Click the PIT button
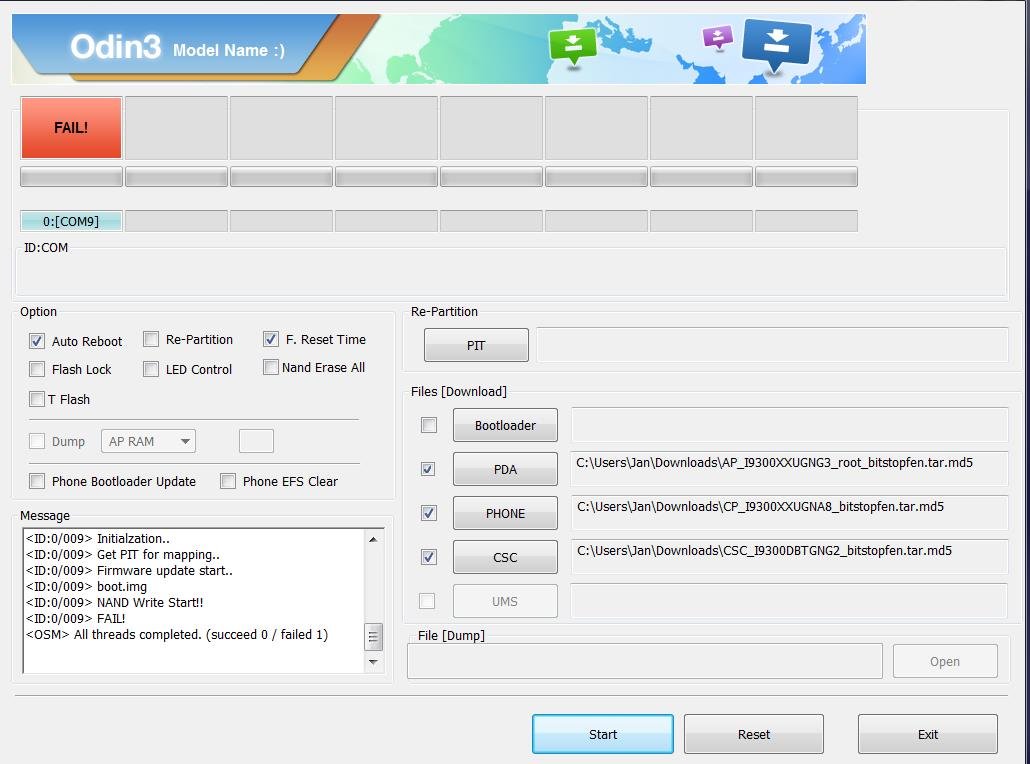 tap(476, 345)
